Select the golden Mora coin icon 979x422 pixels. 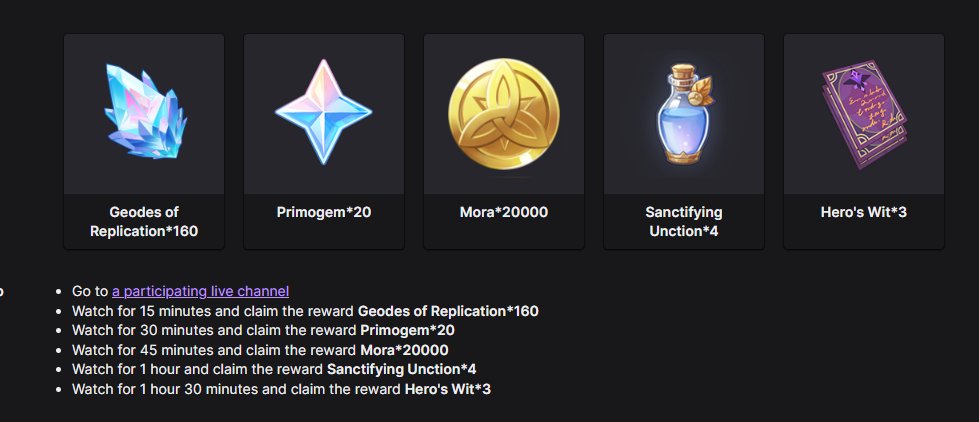(503, 113)
